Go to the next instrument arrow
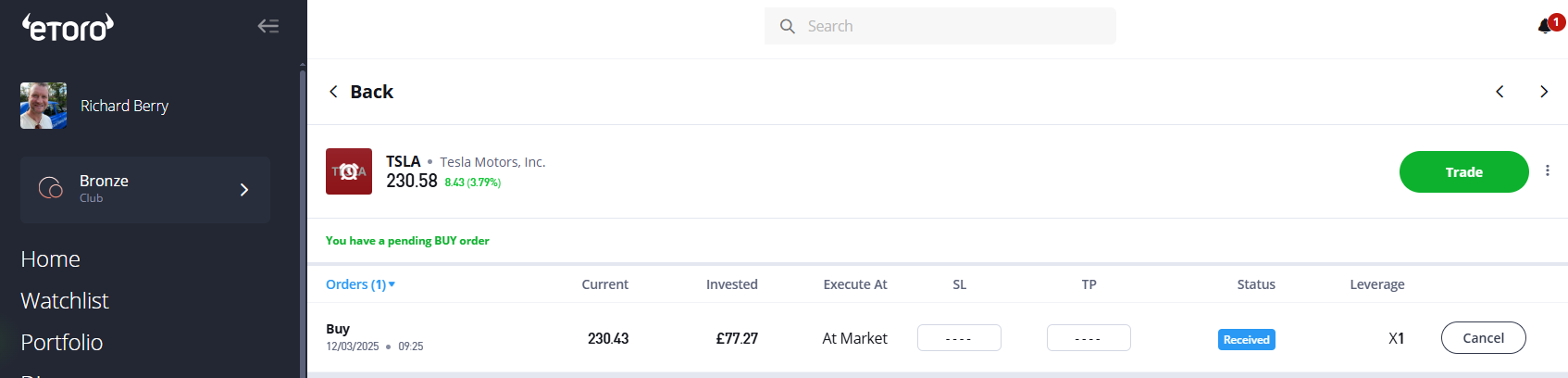This screenshot has height=378, width=1568. 1543,92
